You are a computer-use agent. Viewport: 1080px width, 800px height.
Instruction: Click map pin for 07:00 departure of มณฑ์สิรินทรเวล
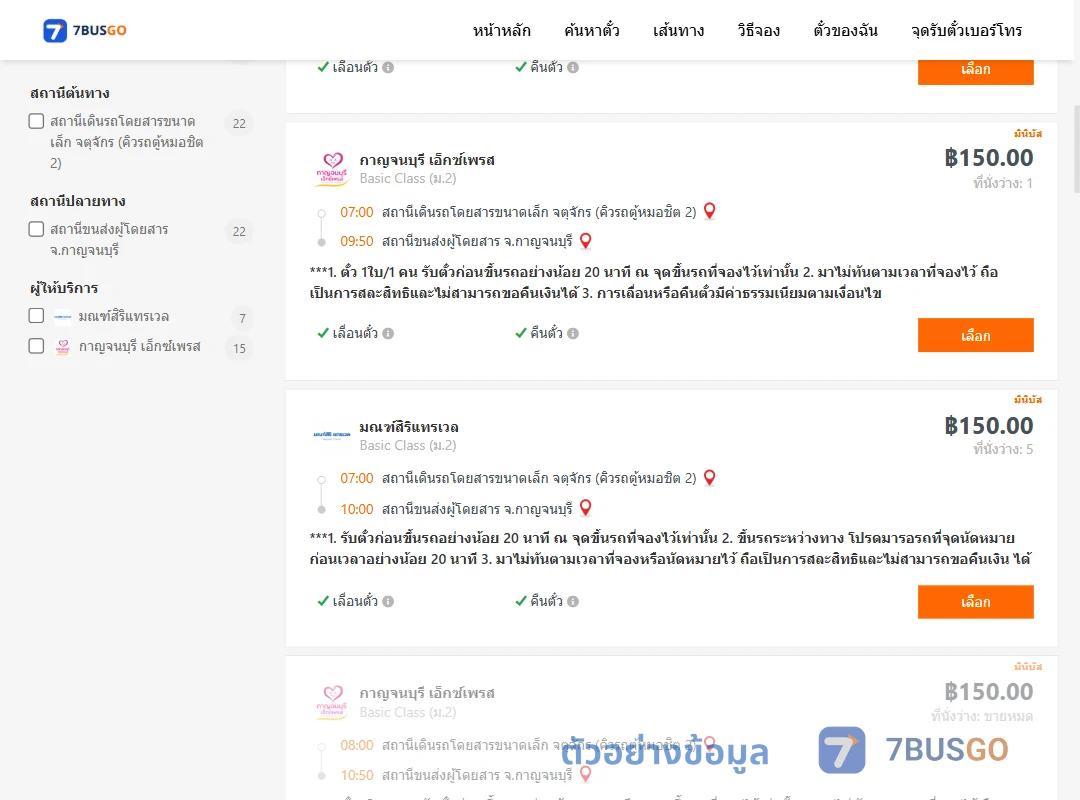coord(709,478)
